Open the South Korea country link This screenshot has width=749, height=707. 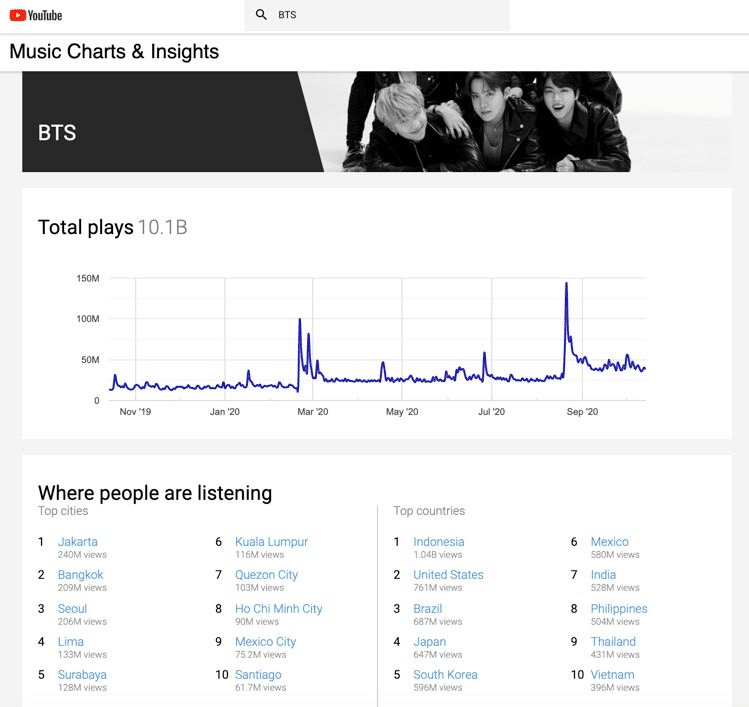click(x=445, y=675)
